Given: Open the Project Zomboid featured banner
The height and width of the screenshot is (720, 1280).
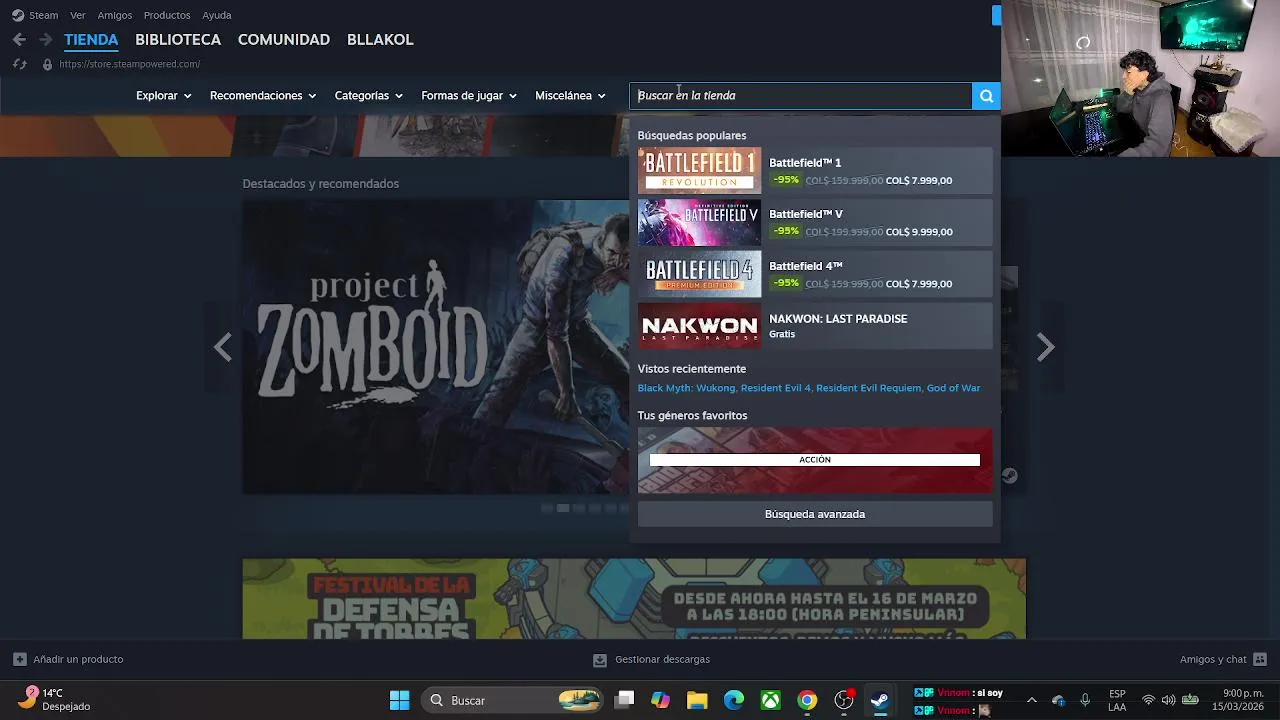Looking at the screenshot, I should [436, 347].
